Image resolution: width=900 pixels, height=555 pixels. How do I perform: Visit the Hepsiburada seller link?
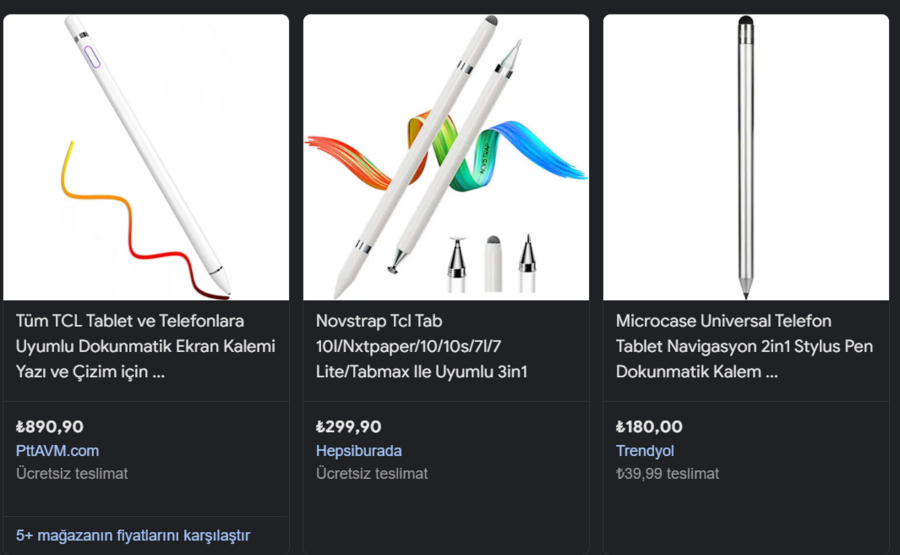[358, 450]
